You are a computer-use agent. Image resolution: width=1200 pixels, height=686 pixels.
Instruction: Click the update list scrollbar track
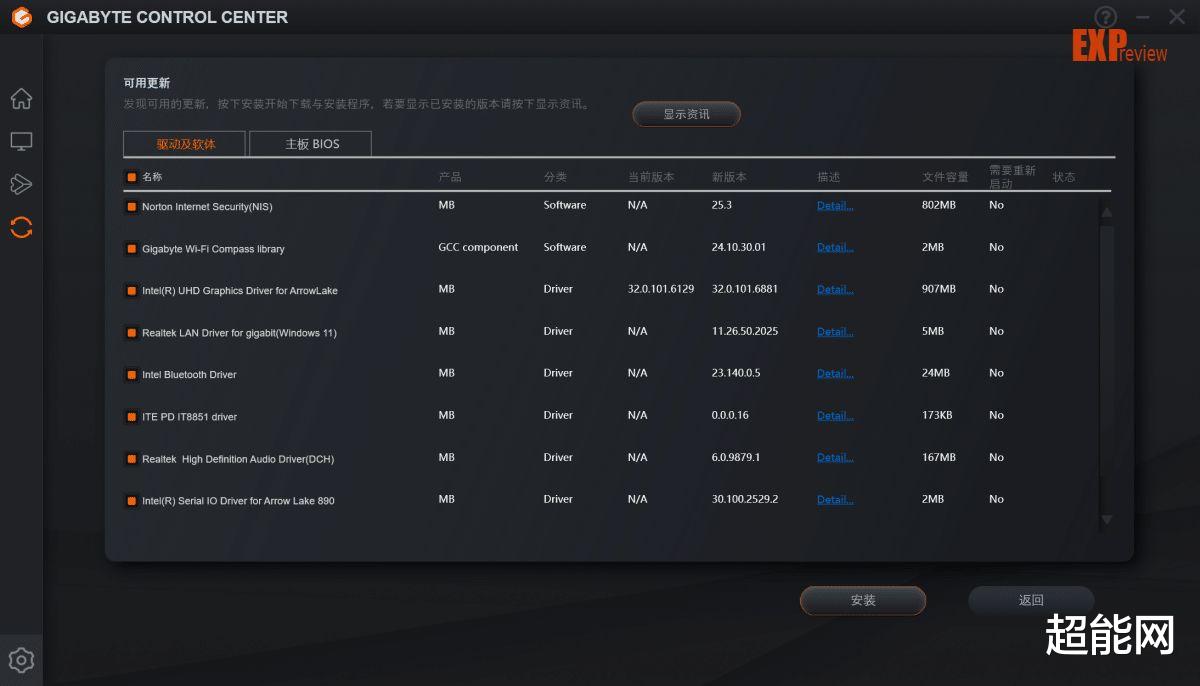(1106, 365)
